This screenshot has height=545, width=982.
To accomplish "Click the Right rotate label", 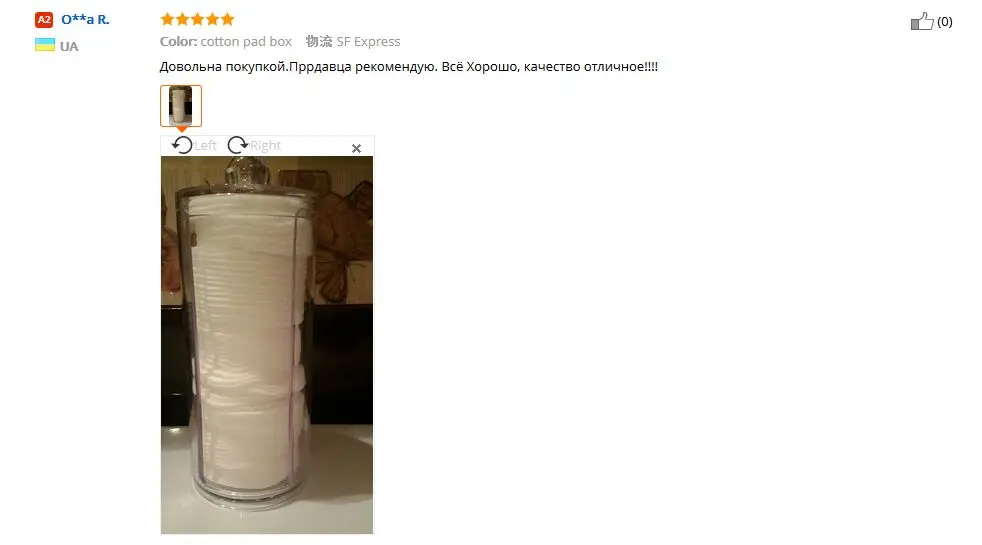I will (x=266, y=146).
